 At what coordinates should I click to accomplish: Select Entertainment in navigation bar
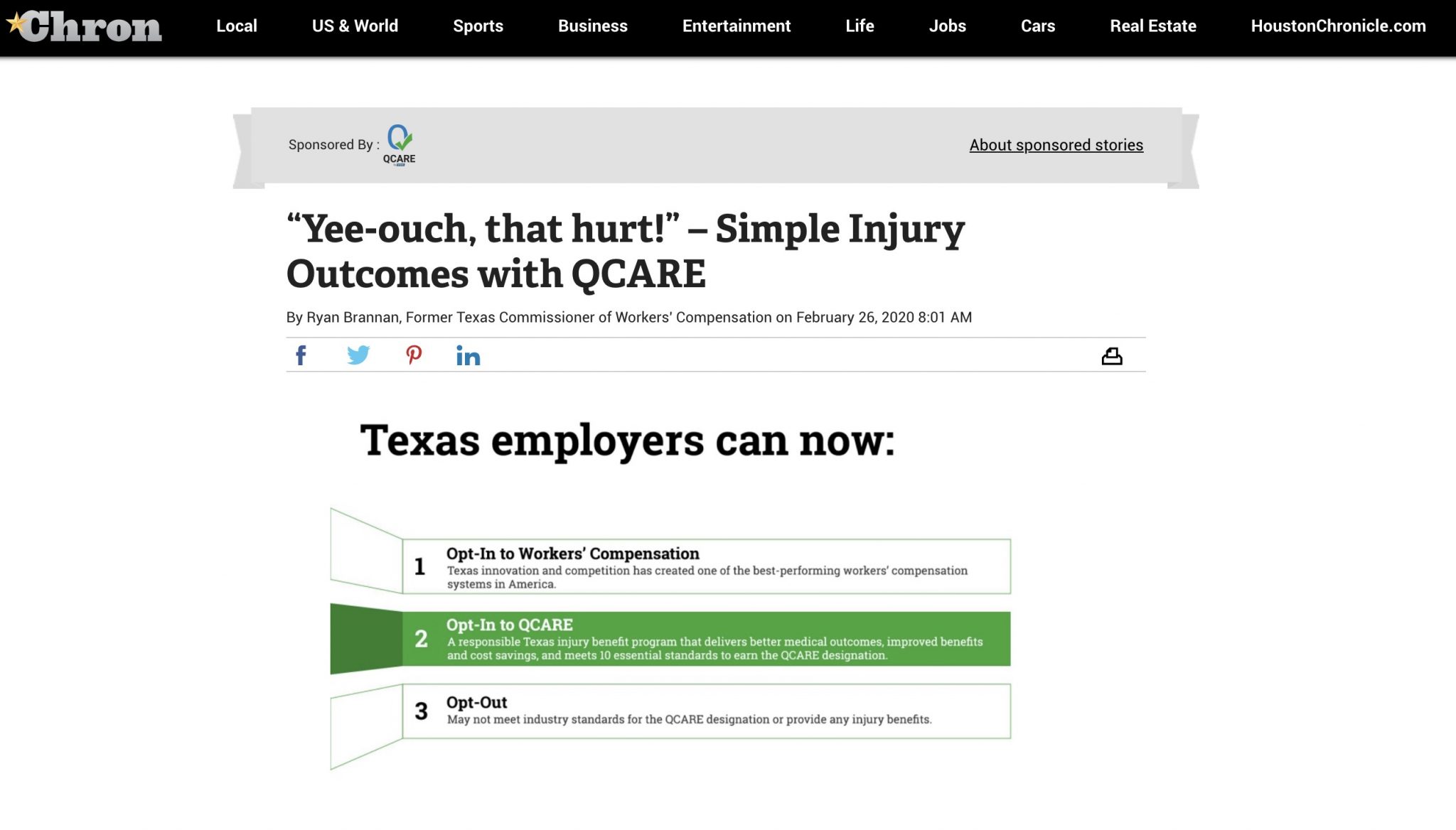(x=736, y=26)
